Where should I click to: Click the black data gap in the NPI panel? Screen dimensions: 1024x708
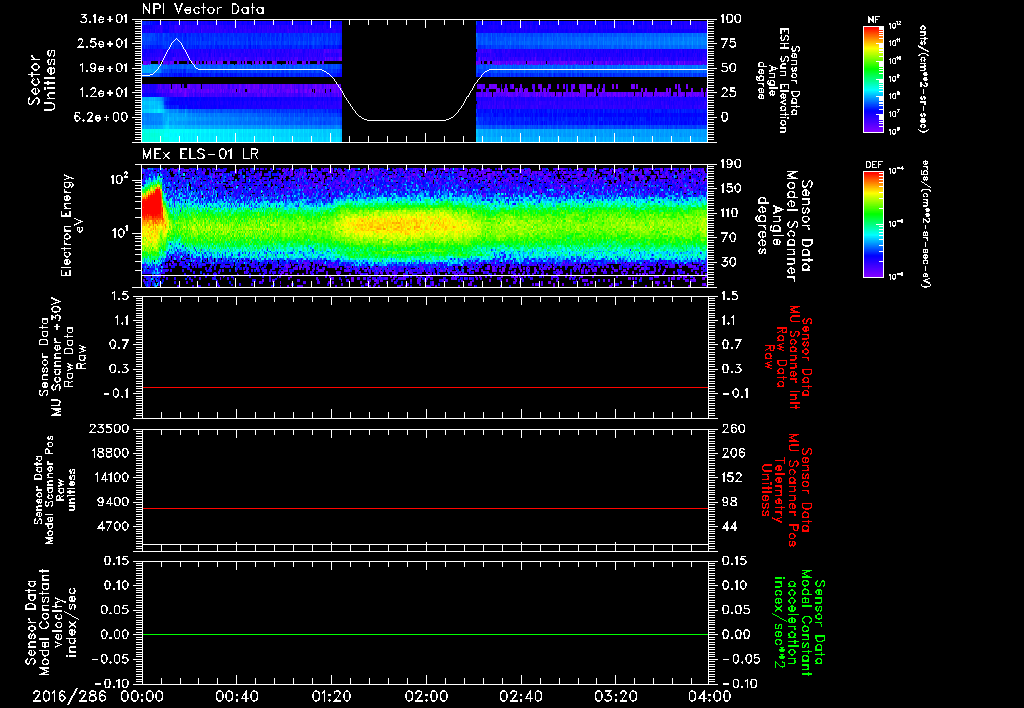click(409, 80)
